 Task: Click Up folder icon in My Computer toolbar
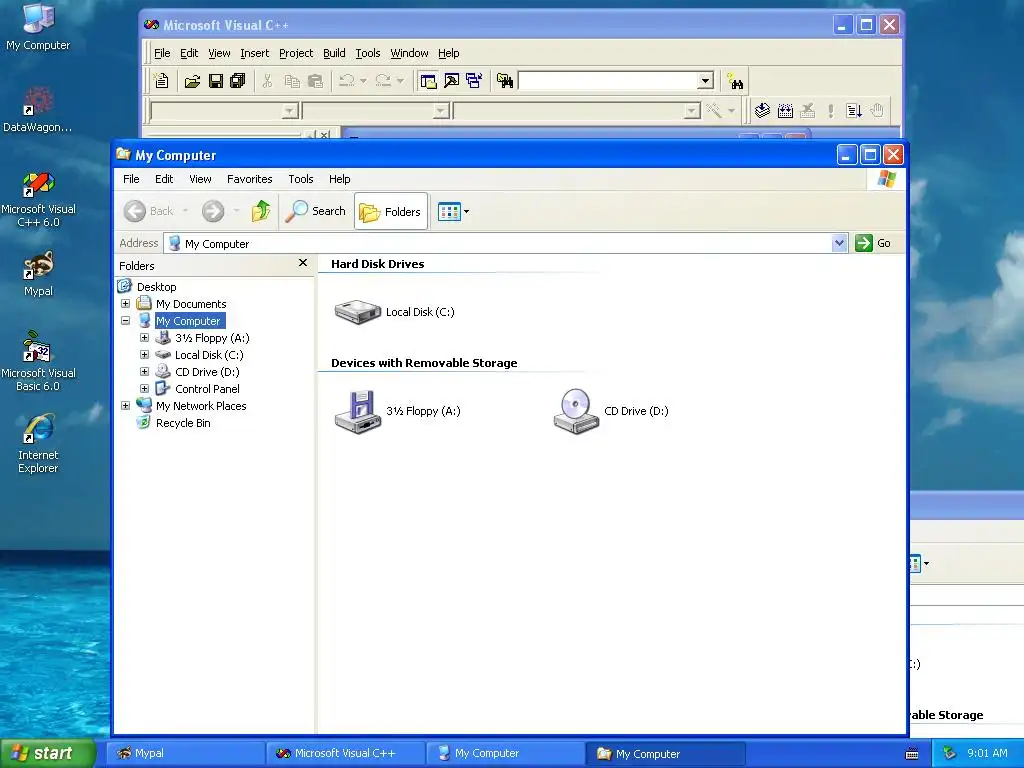[x=261, y=211]
